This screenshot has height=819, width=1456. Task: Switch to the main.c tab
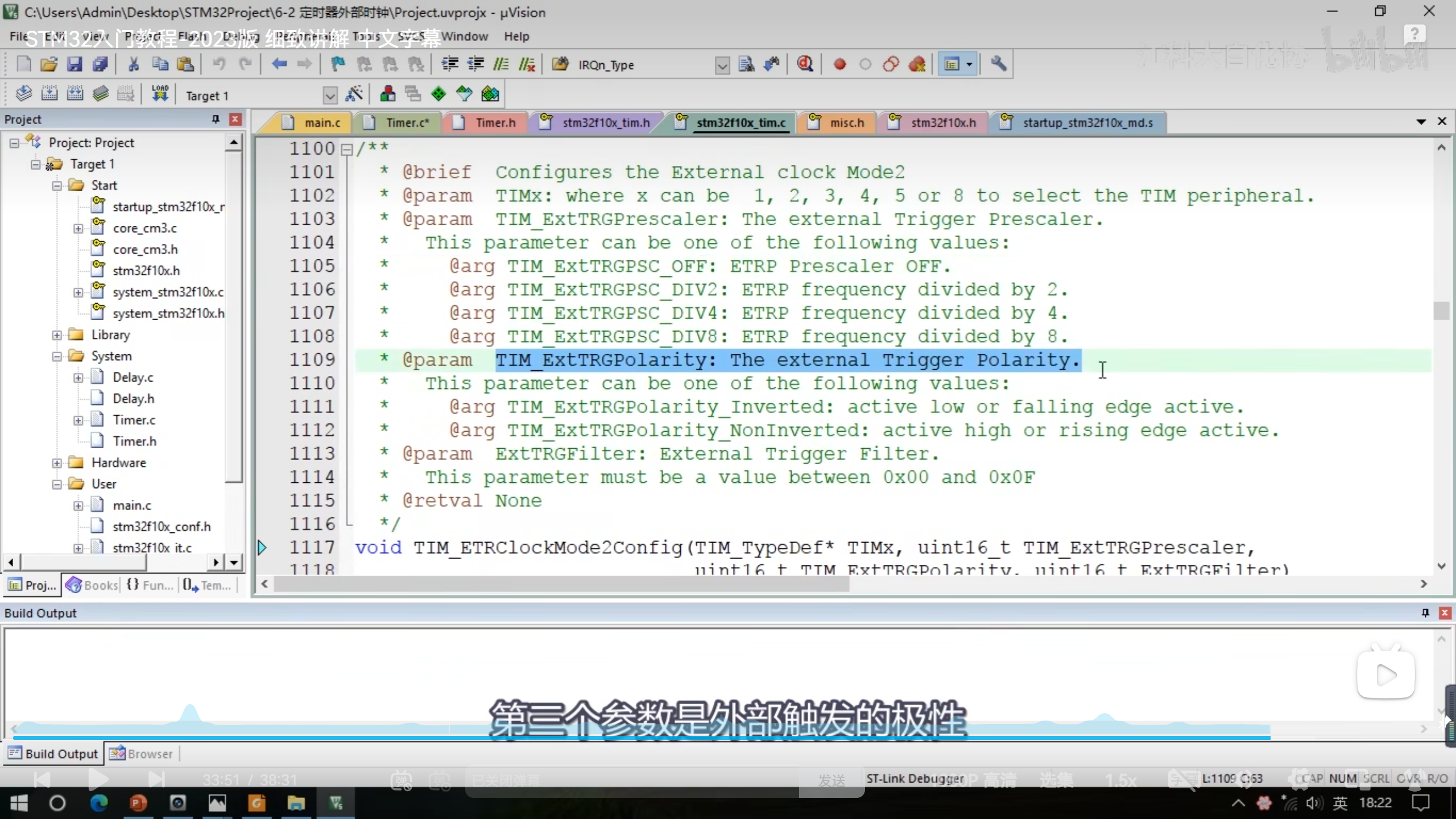tap(321, 123)
